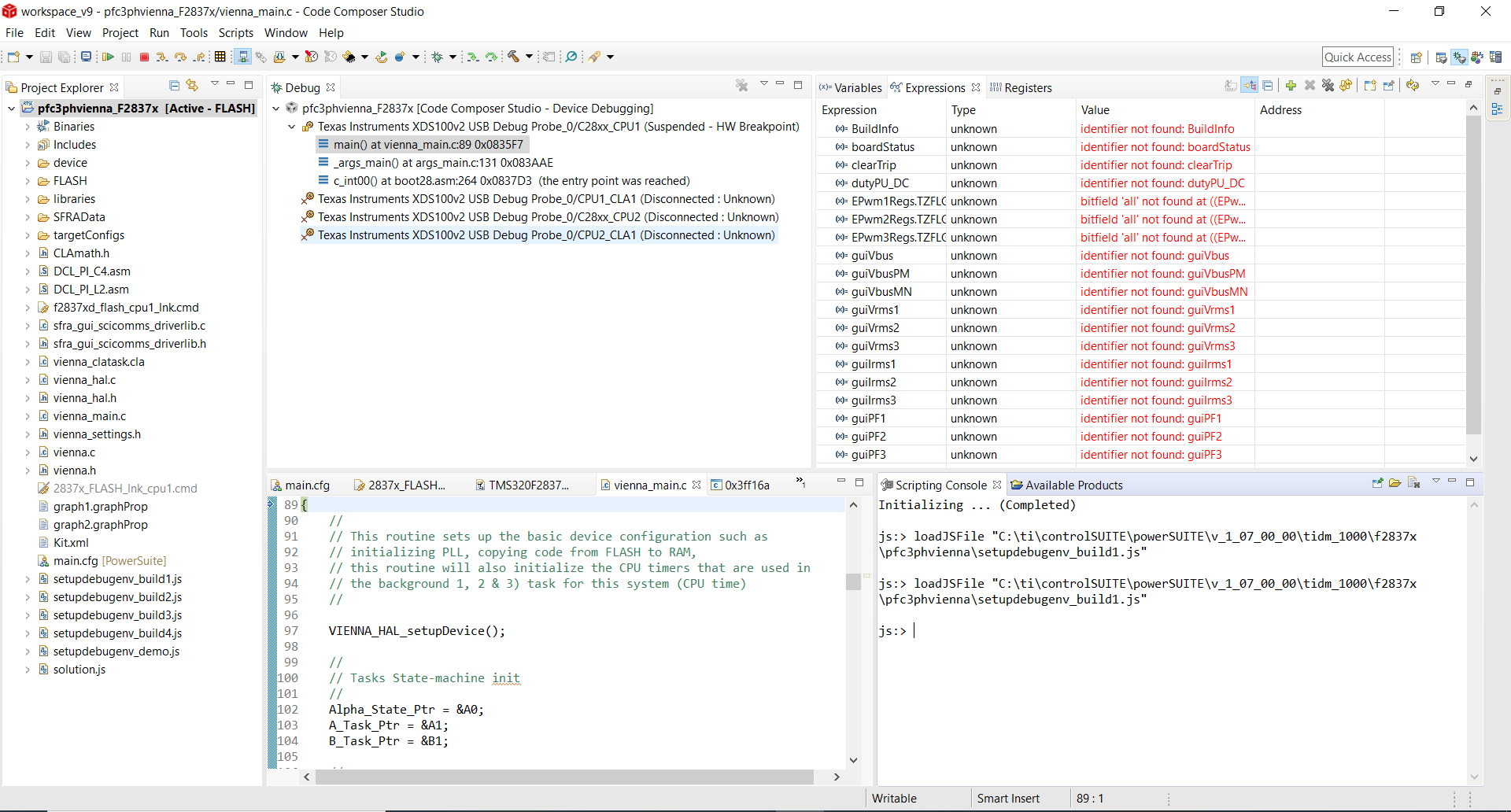Click the Step Over icon in toolbar
This screenshot has height=812, width=1511.
(180, 57)
